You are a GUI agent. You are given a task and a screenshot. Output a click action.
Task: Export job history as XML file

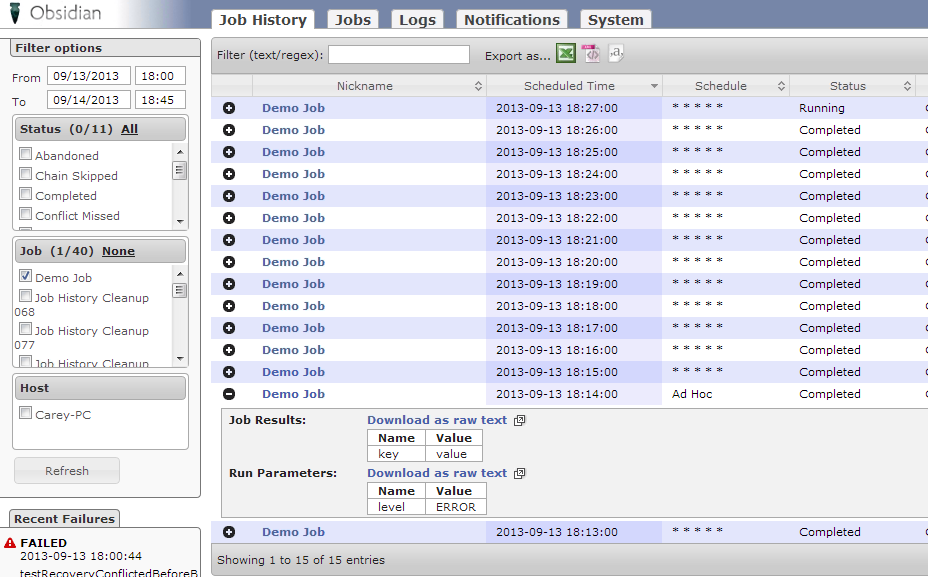pos(591,54)
